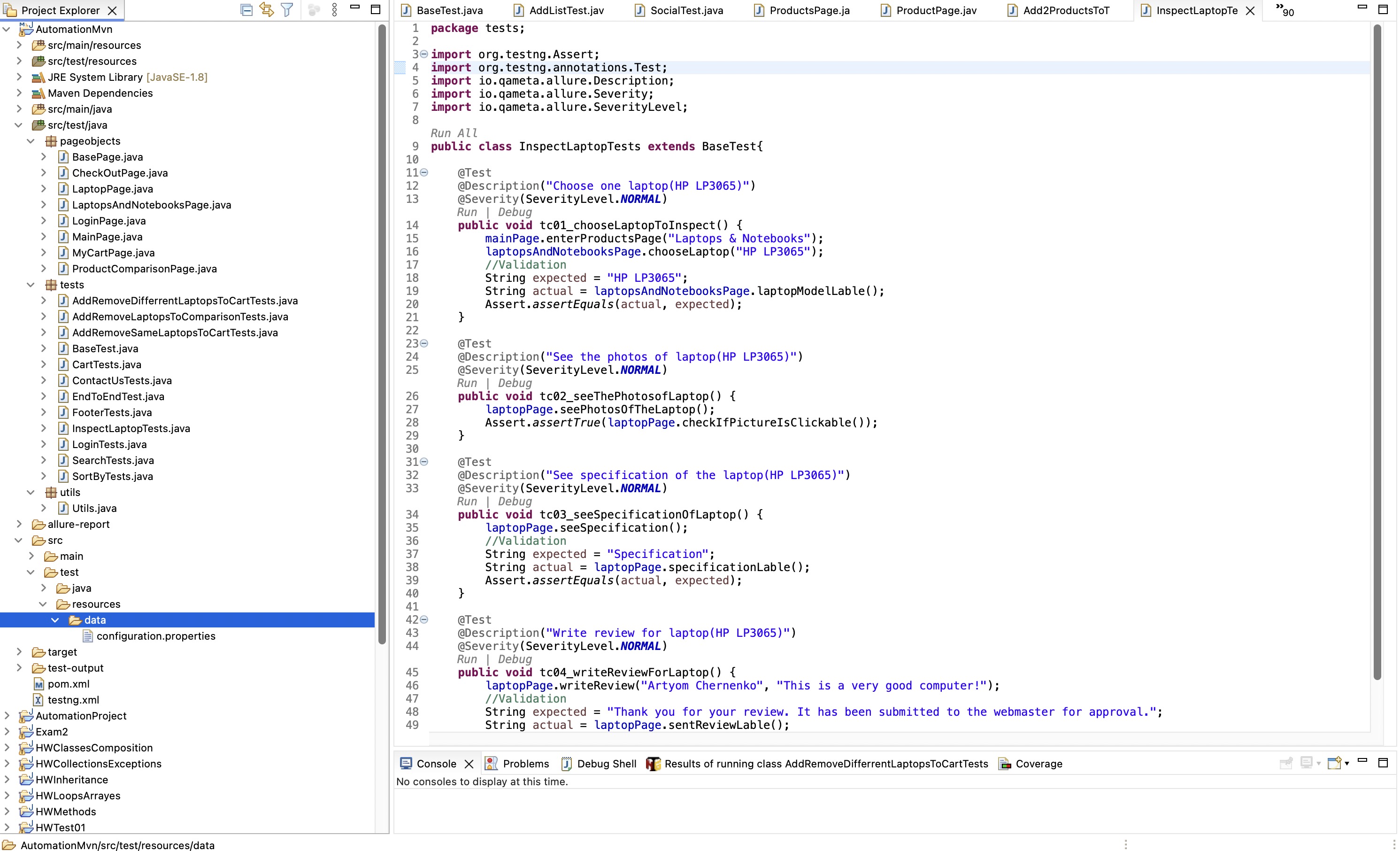Click the Run All code lens link
1400x851 pixels.
454,133
